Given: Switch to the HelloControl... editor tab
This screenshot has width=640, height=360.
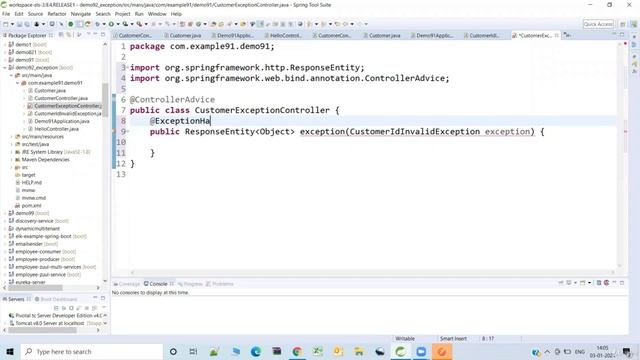Looking at the screenshot, I should click(285, 36).
